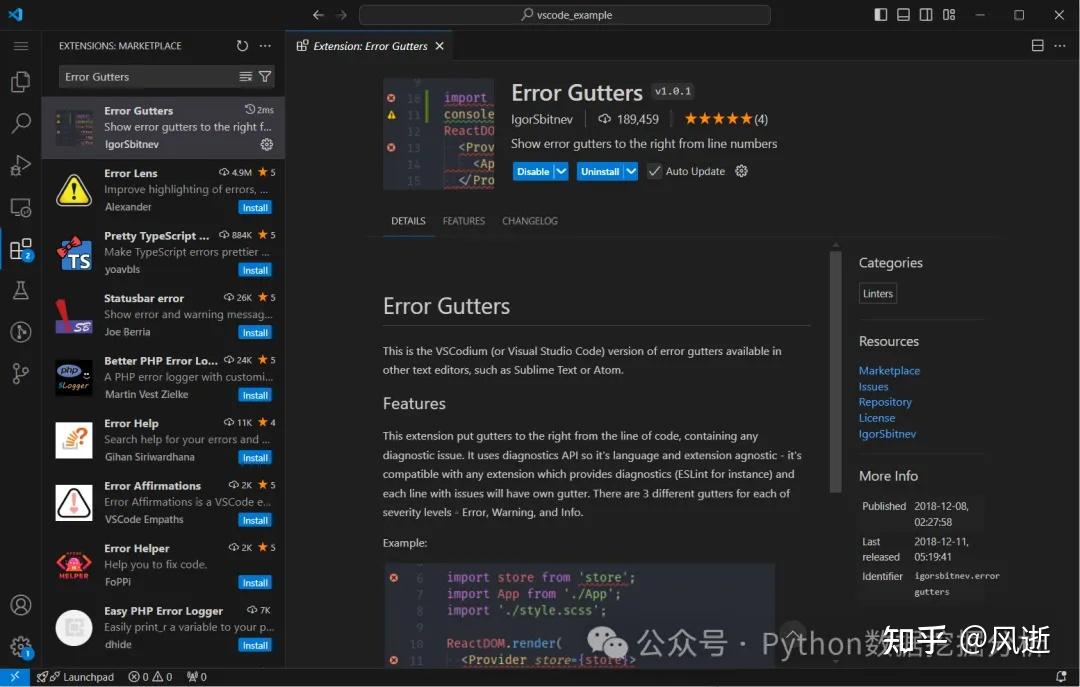Click the Filter Extensions funnel icon
This screenshot has height=687, width=1080.
click(x=265, y=77)
